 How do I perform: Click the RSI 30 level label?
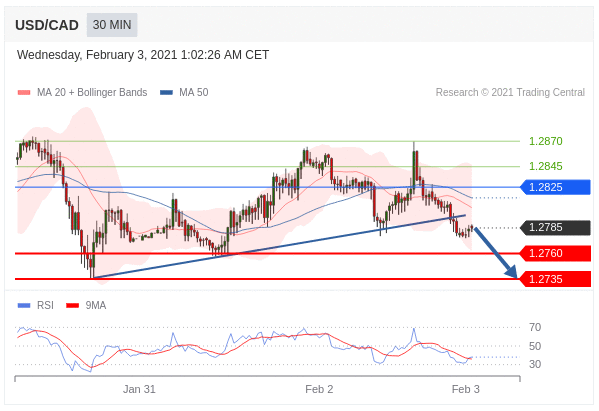coord(535,364)
